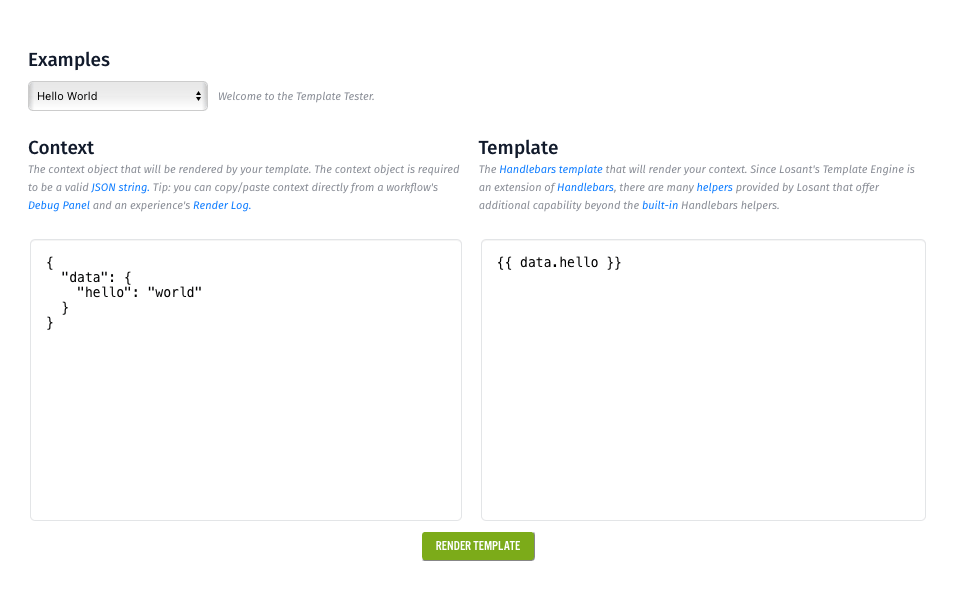Click the "data" key in the context JSON
Screen dimensions: 965x603
[81, 277]
